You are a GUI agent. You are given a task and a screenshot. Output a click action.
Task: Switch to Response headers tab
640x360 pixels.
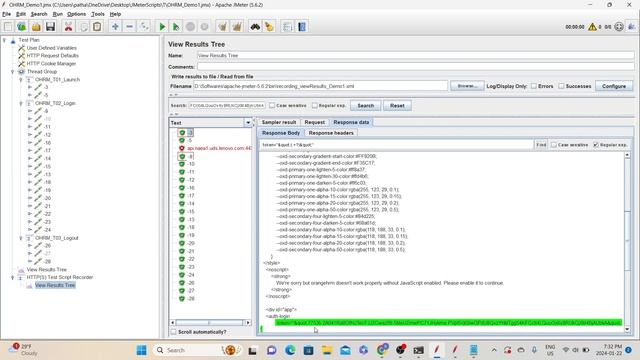[331, 133]
